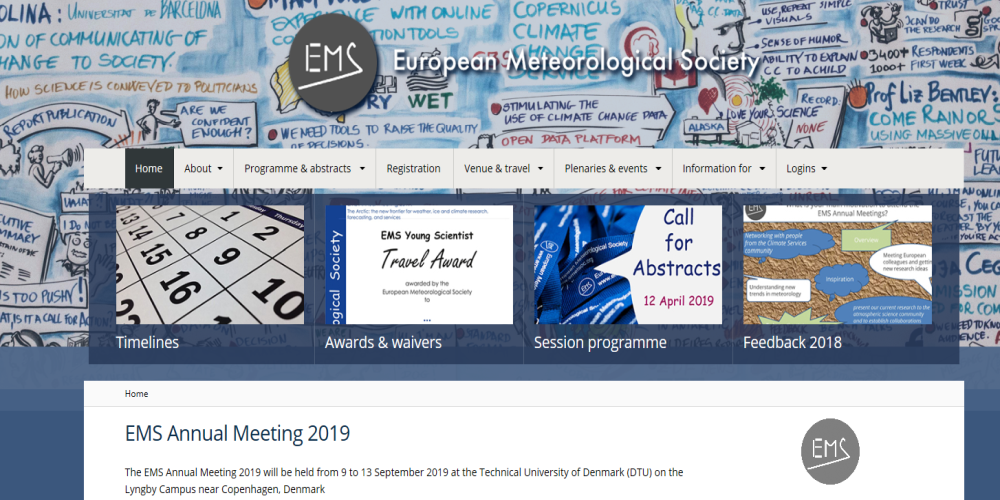This screenshot has width=1000, height=500.
Task: Click the Home breadcrumb link
Action: 136,394
